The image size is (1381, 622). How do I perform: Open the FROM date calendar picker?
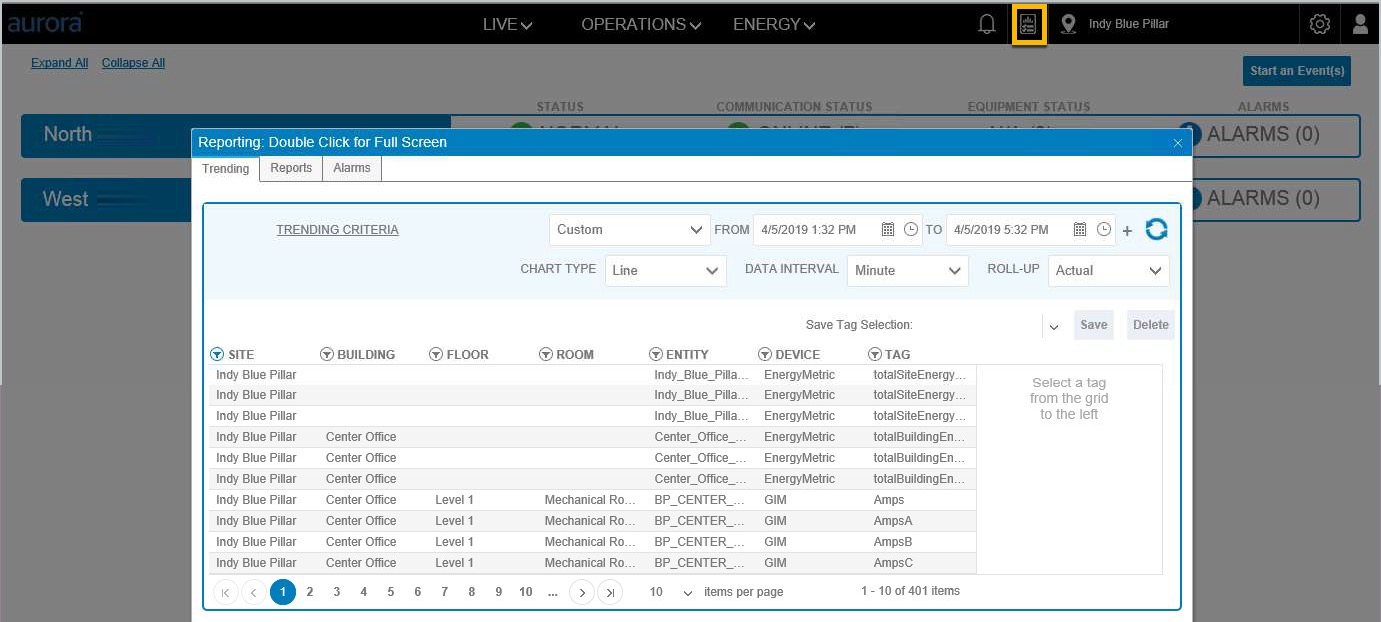[887, 229]
